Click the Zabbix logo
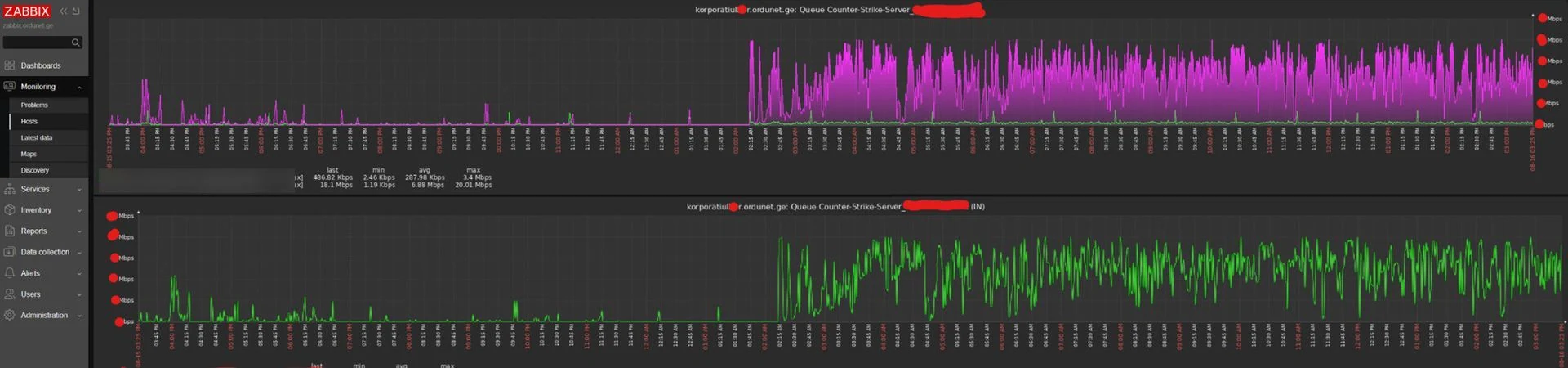 (27, 11)
